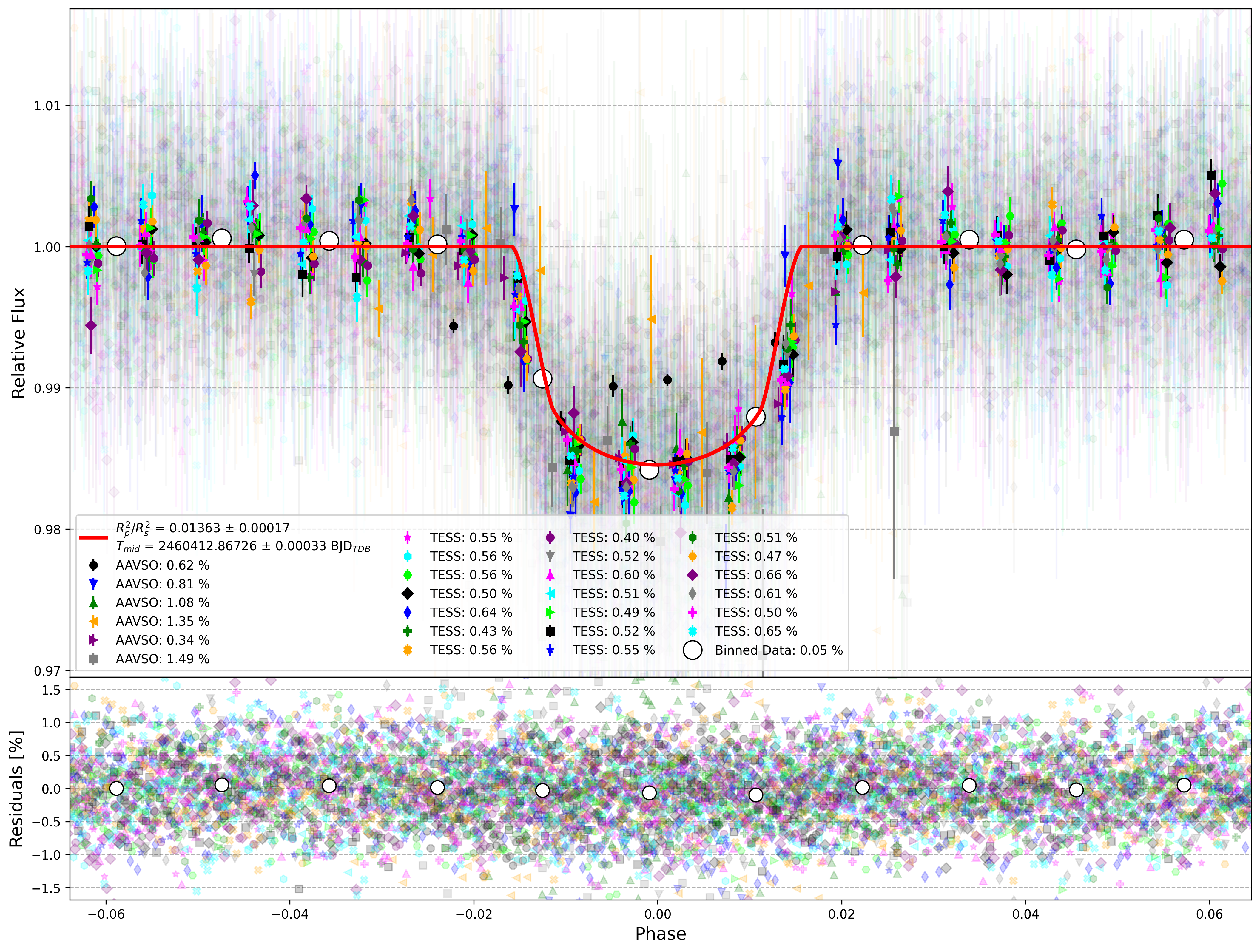Click the −0.5 tick on Residuals axis
The image size is (1260, 952).
click(x=46, y=822)
